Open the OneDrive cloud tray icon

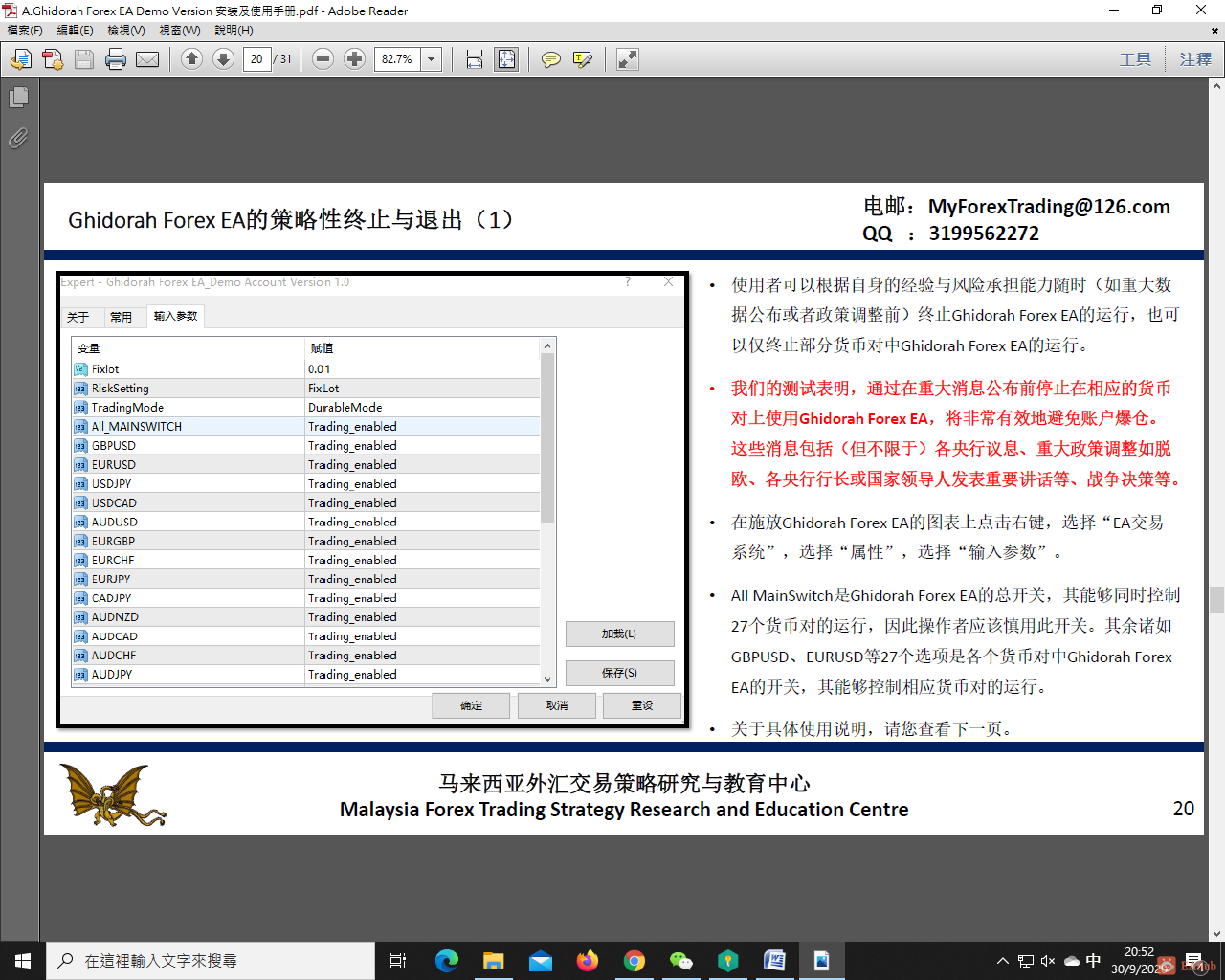coord(1072,961)
